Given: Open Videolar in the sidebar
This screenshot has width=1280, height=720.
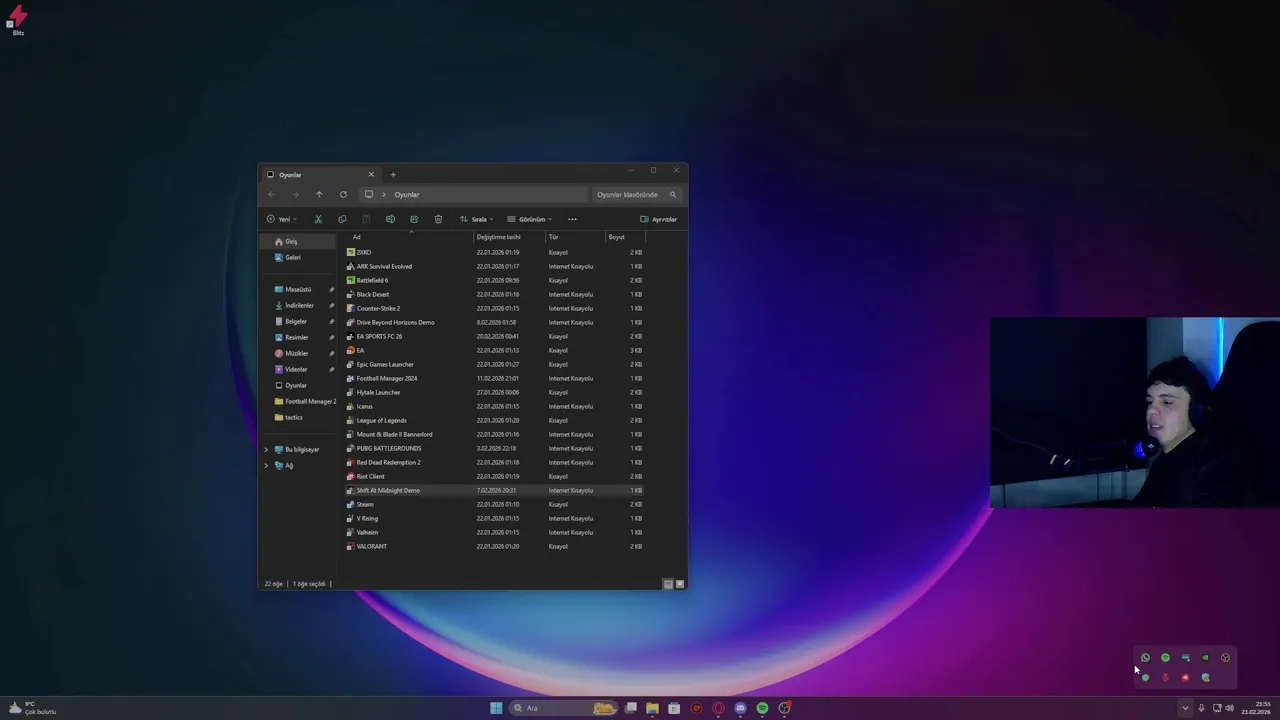Looking at the screenshot, I should pos(298,369).
